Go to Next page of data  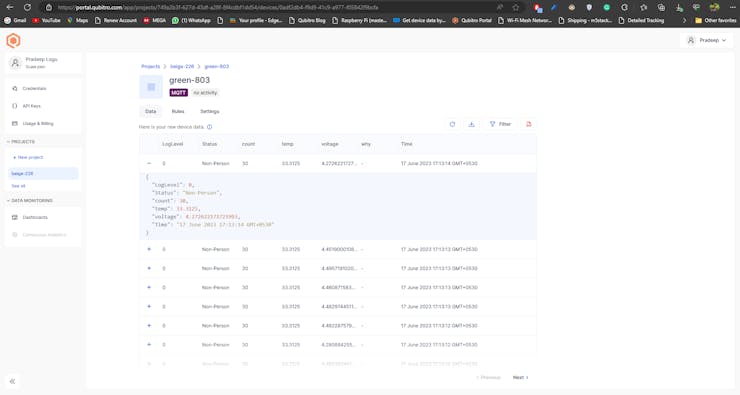[521, 378]
